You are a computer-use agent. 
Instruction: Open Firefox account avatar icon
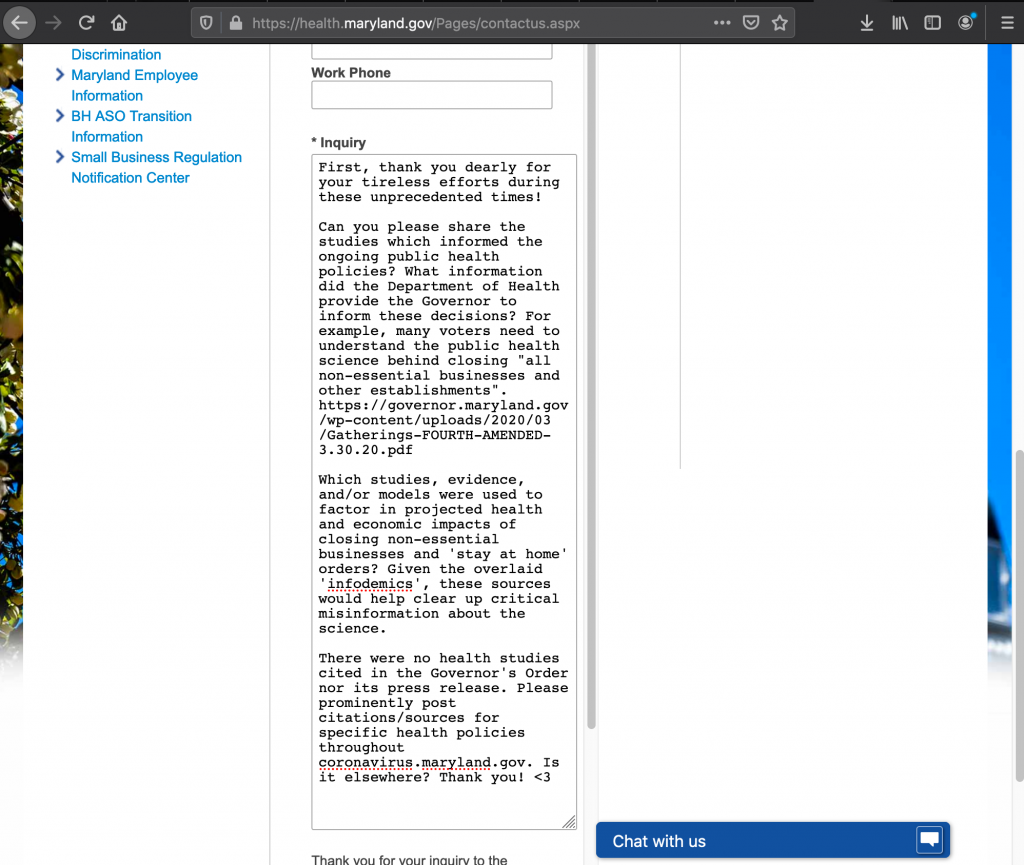(965, 23)
